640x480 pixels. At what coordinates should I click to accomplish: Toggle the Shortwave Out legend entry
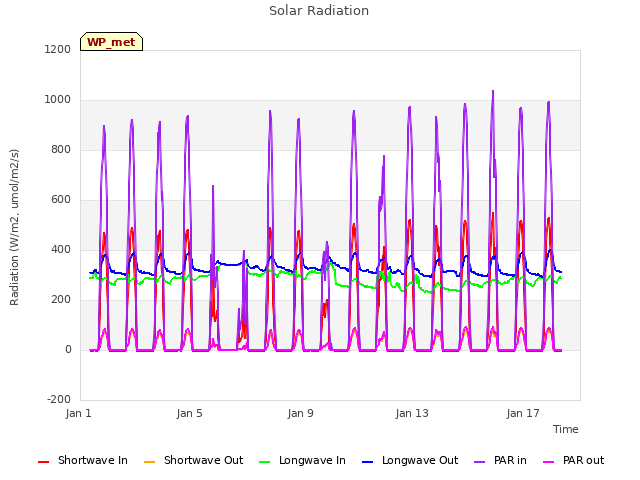193,460
